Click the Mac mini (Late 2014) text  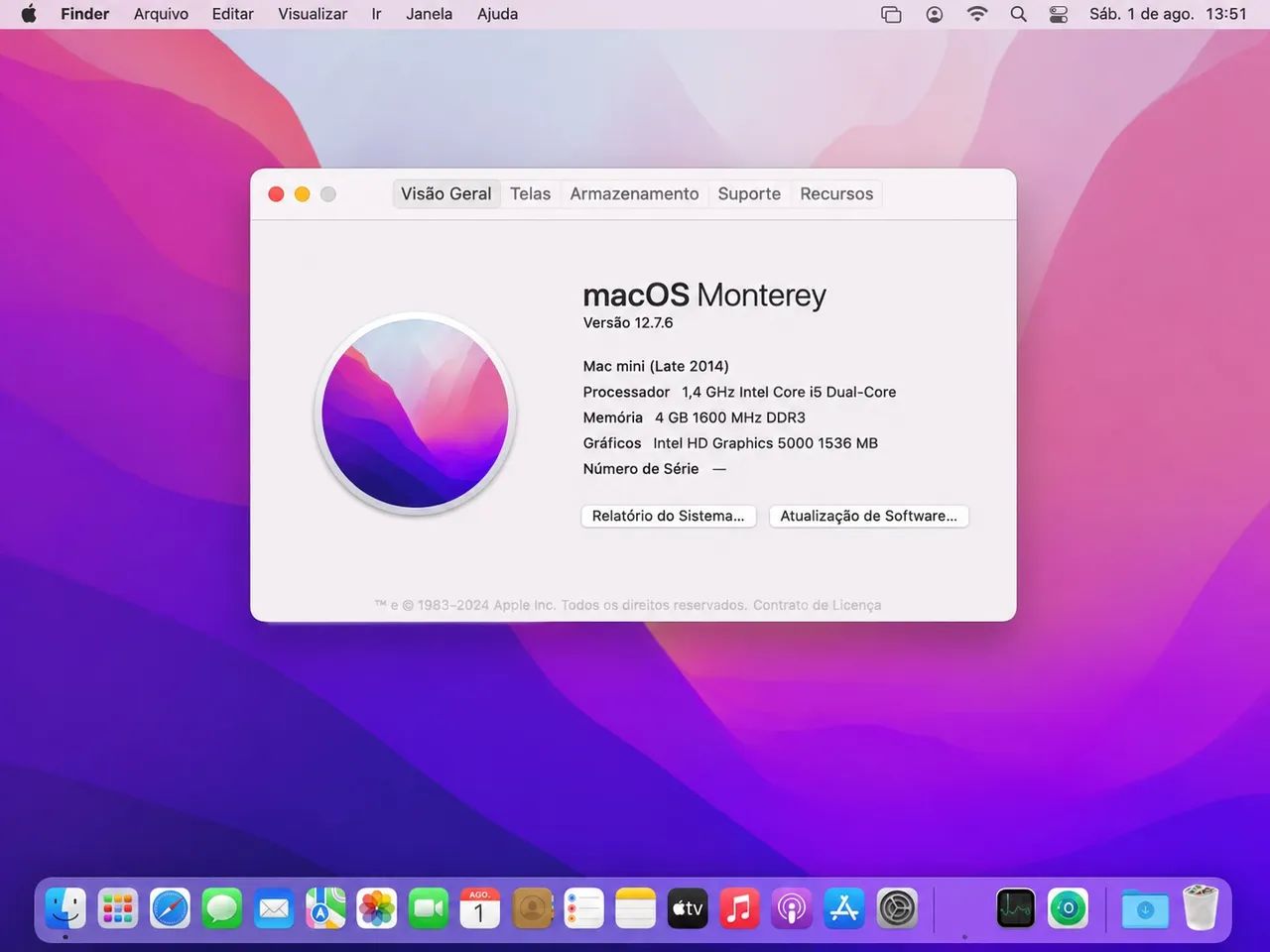tap(656, 366)
